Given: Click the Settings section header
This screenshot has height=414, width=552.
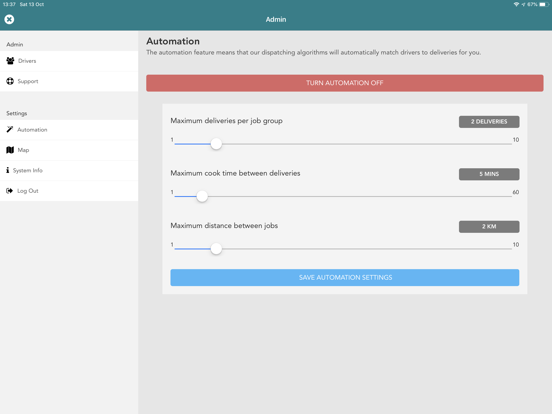Looking at the screenshot, I should coord(17,113).
